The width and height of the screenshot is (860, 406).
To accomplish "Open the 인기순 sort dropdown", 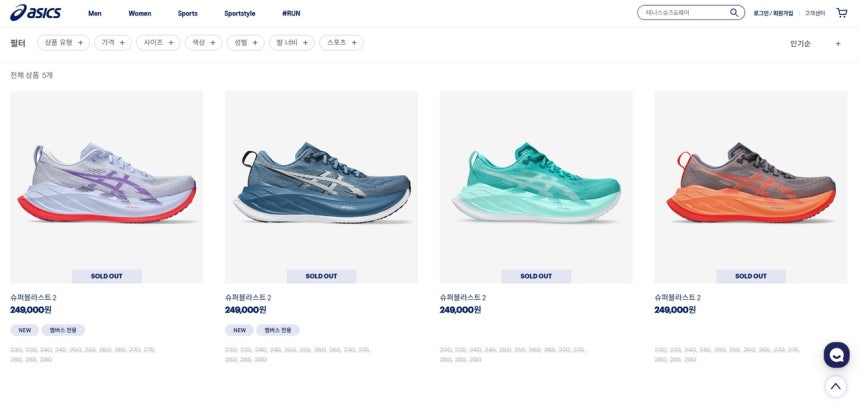I will pyautogui.click(x=815, y=44).
